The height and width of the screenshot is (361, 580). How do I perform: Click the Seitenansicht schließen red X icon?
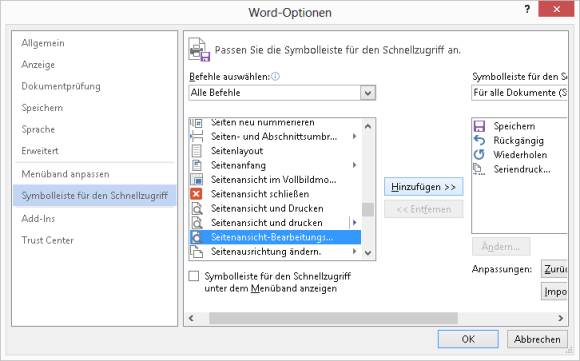tap(196, 194)
